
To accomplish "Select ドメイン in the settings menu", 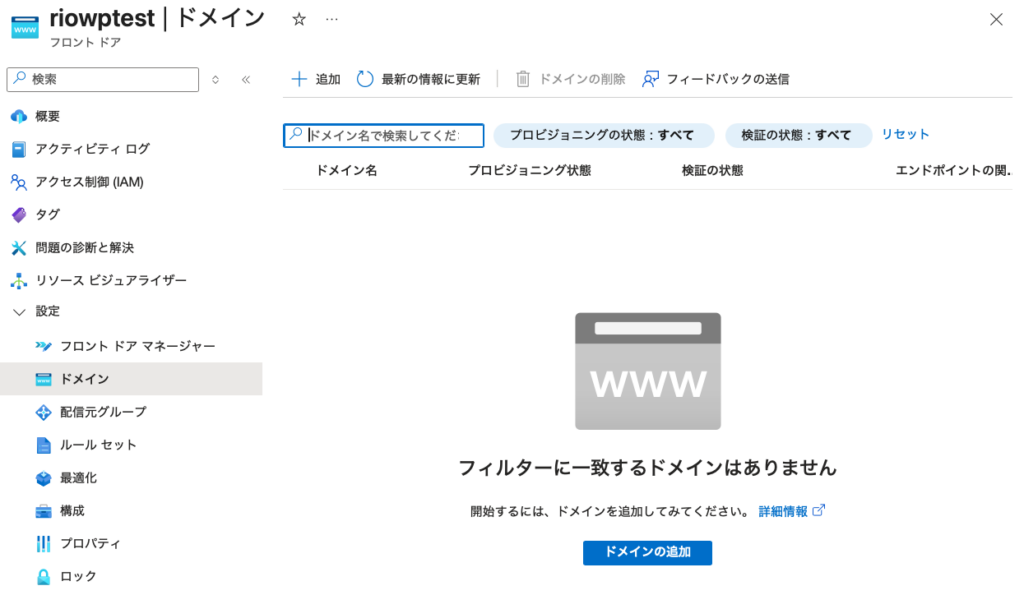I will point(131,379).
